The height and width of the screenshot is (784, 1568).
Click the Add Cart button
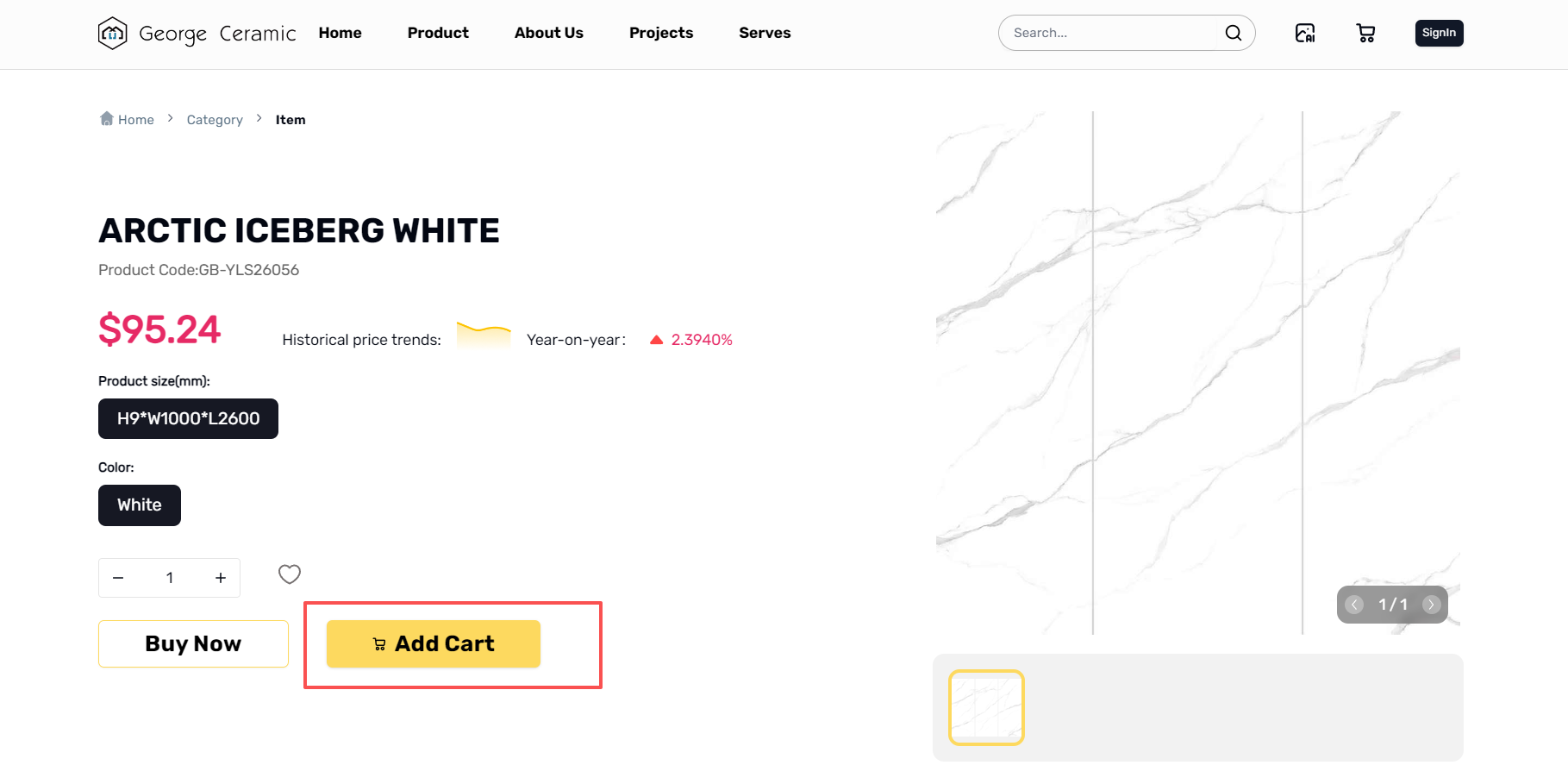click(434, 643)
